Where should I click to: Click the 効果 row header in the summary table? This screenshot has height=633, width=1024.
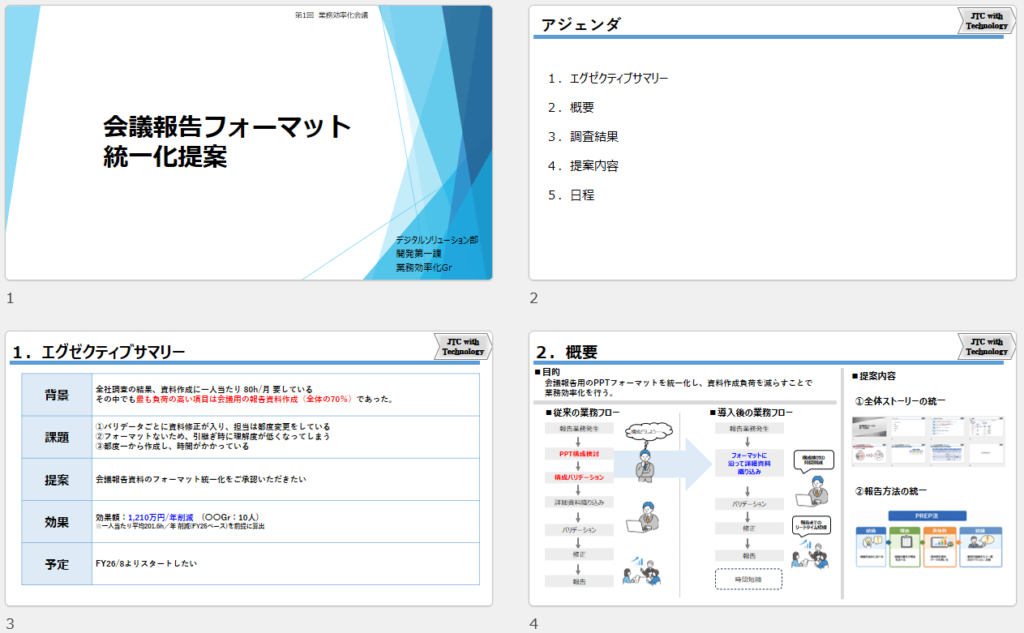(x=57, y=521)
